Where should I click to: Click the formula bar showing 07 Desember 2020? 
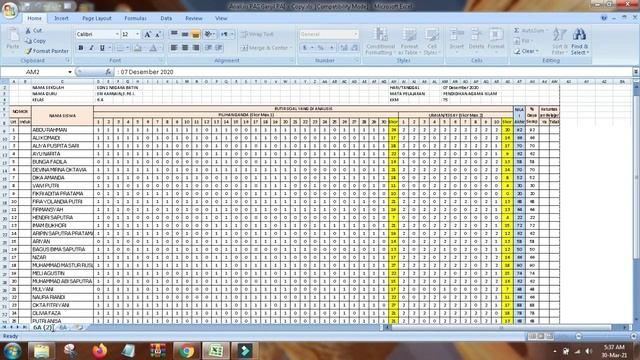373,72
